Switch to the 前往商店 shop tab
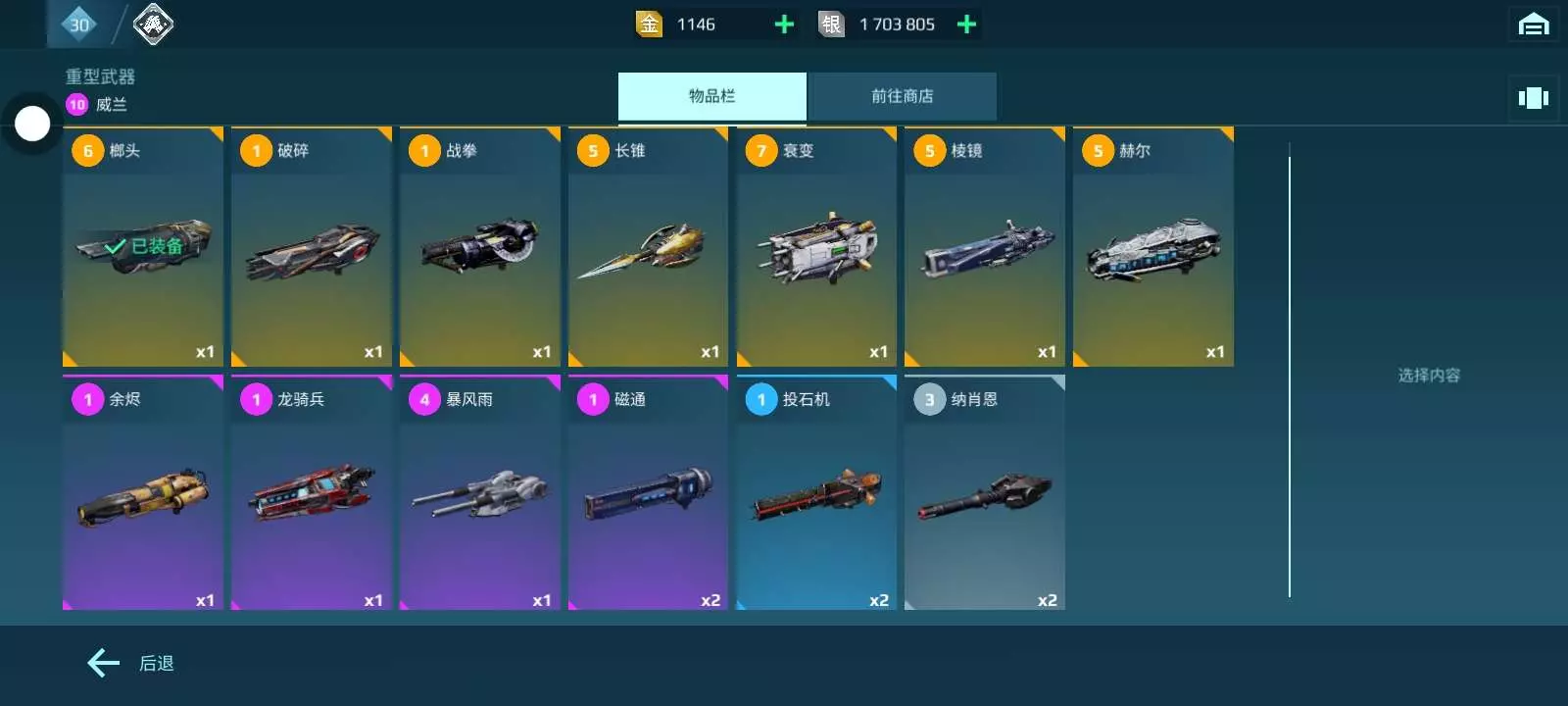1568x706 pixels. 903,96
